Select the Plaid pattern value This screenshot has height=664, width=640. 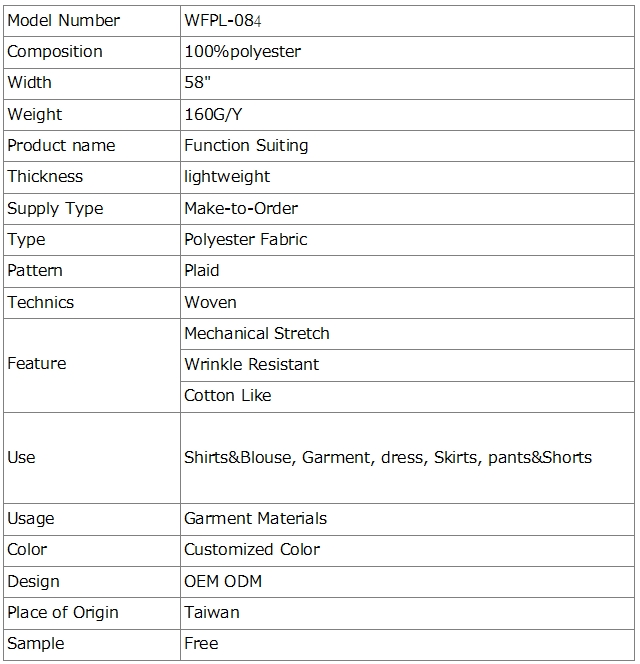click(202, 270)
